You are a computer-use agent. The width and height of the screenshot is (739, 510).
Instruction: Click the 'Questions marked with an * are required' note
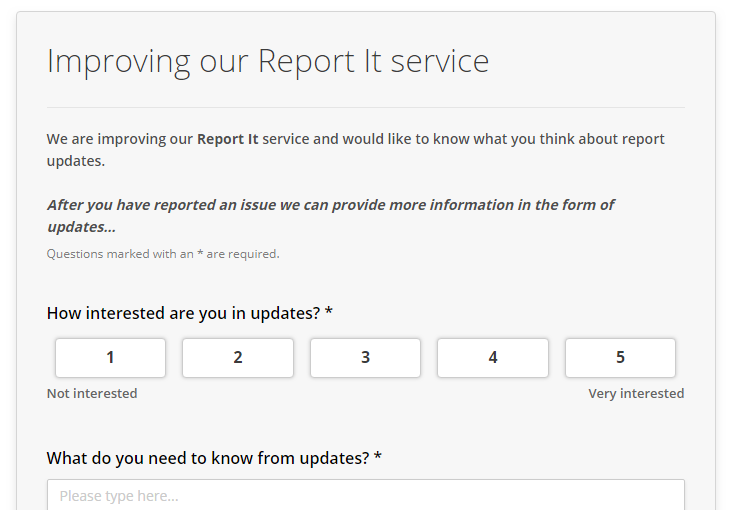[163, 254]
